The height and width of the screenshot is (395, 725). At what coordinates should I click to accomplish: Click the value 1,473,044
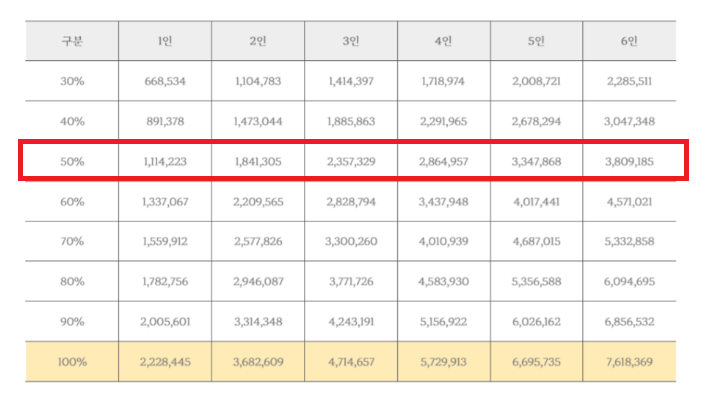click(x=258, y=122)
